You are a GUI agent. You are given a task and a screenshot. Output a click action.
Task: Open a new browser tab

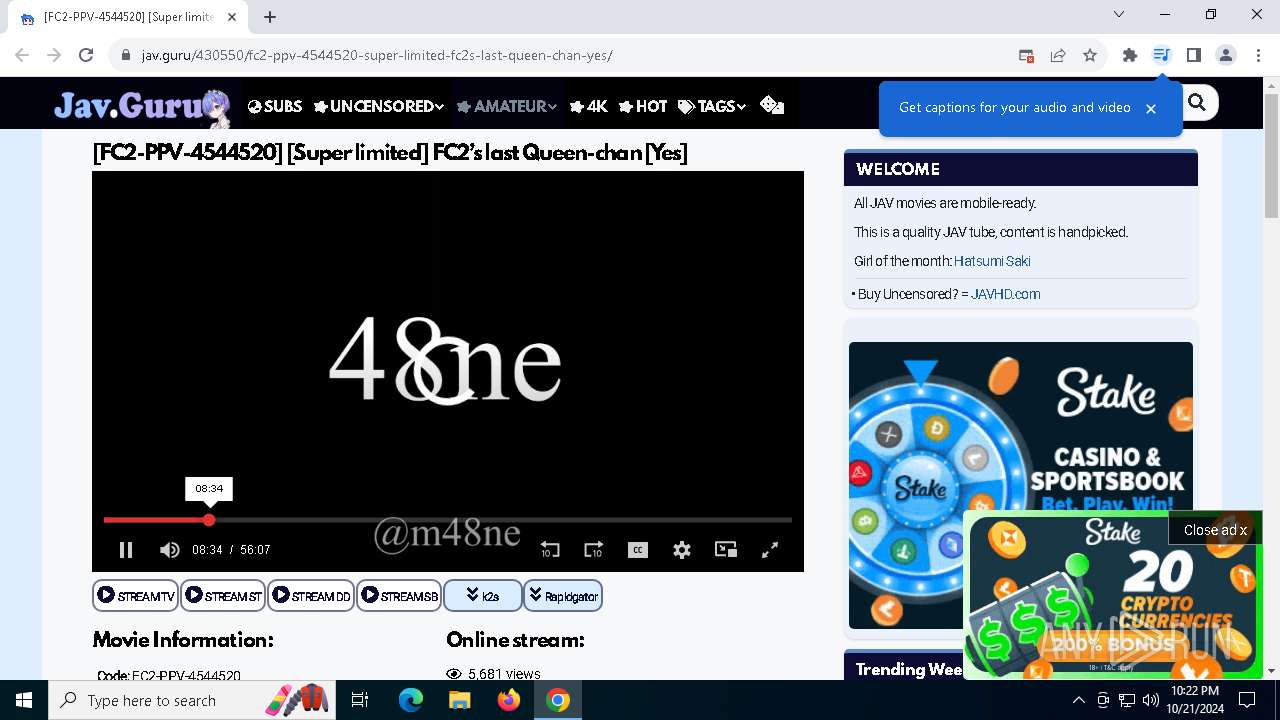(x=270, y=17)
